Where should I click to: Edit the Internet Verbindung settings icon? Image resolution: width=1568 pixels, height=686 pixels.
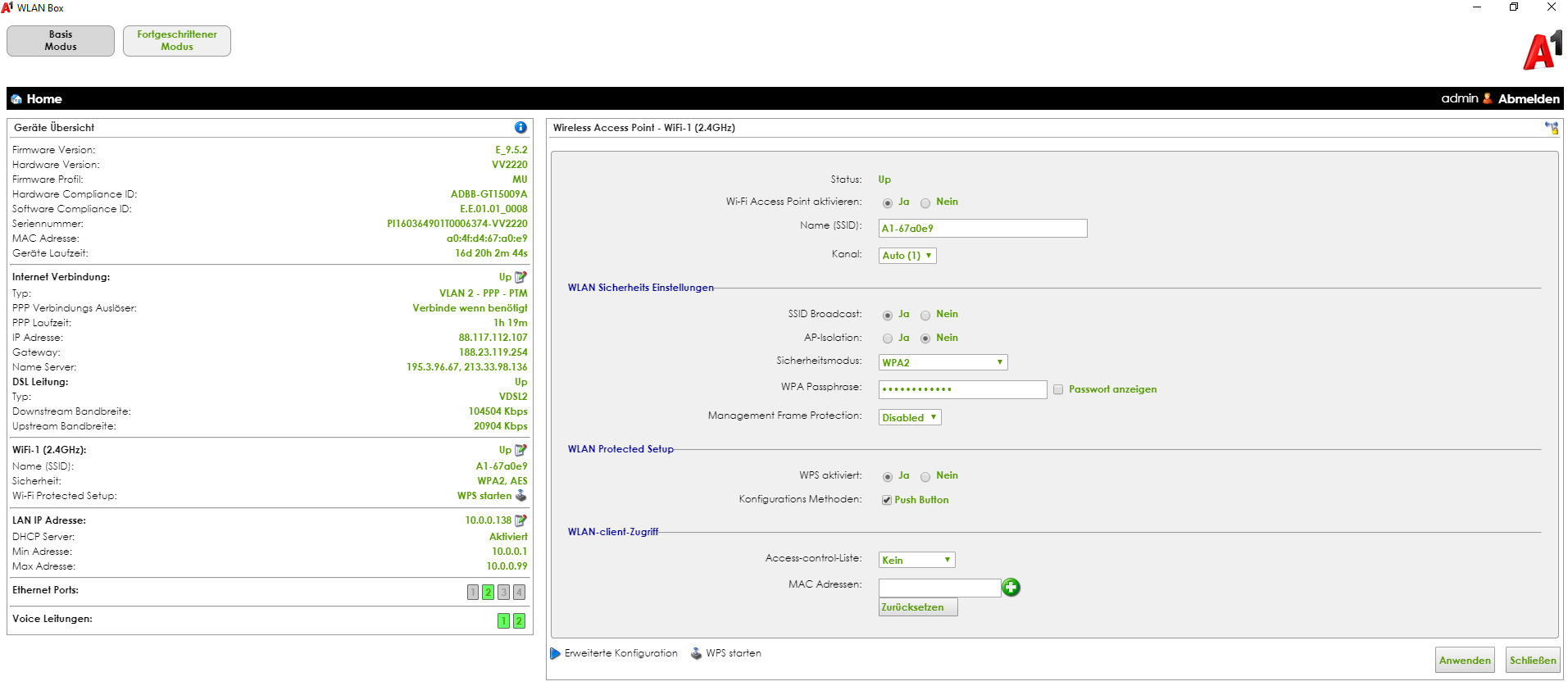click(x=520, y=277)
